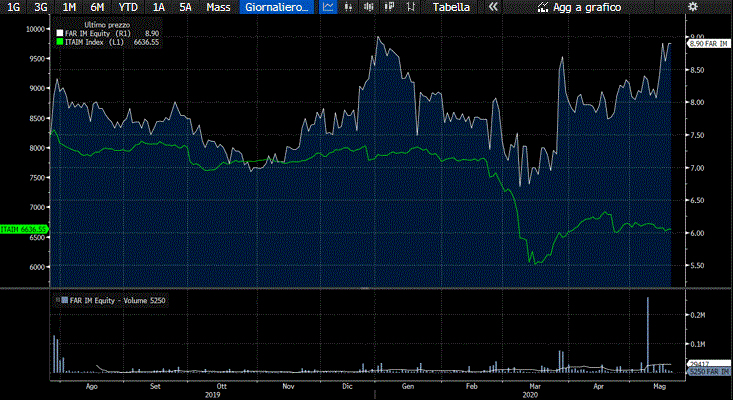The width and height of the screenshot is (733, 400).
Task: Select the candlestick chart icon
Action: 370,7
